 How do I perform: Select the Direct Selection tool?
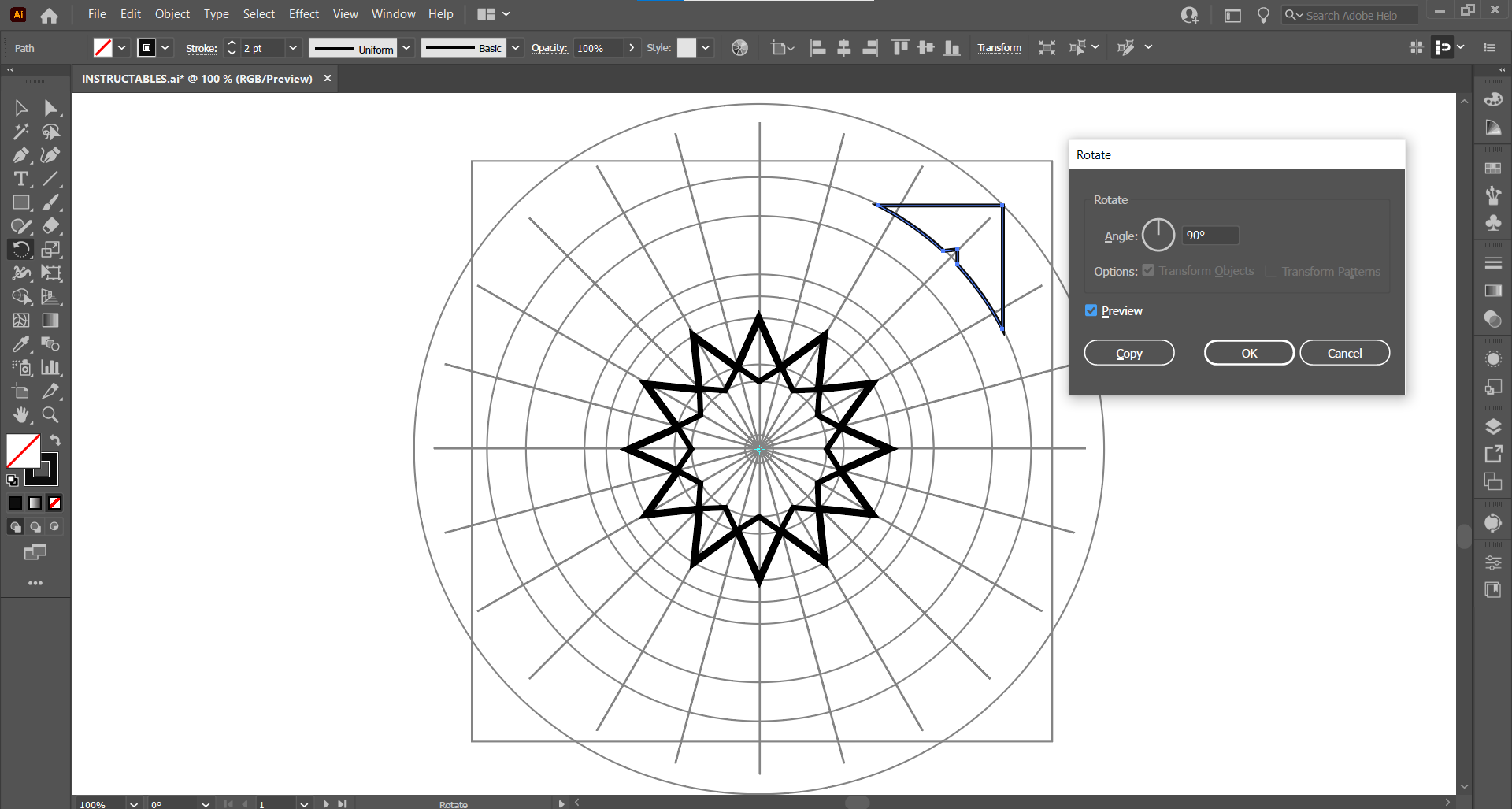(x=50, y=108)
